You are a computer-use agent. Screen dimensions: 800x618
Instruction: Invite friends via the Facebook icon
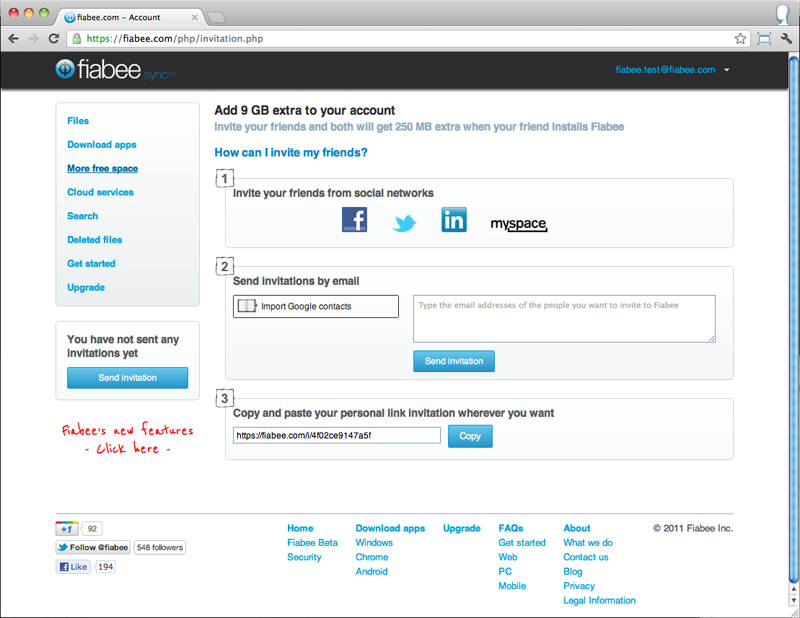(354, 220)
